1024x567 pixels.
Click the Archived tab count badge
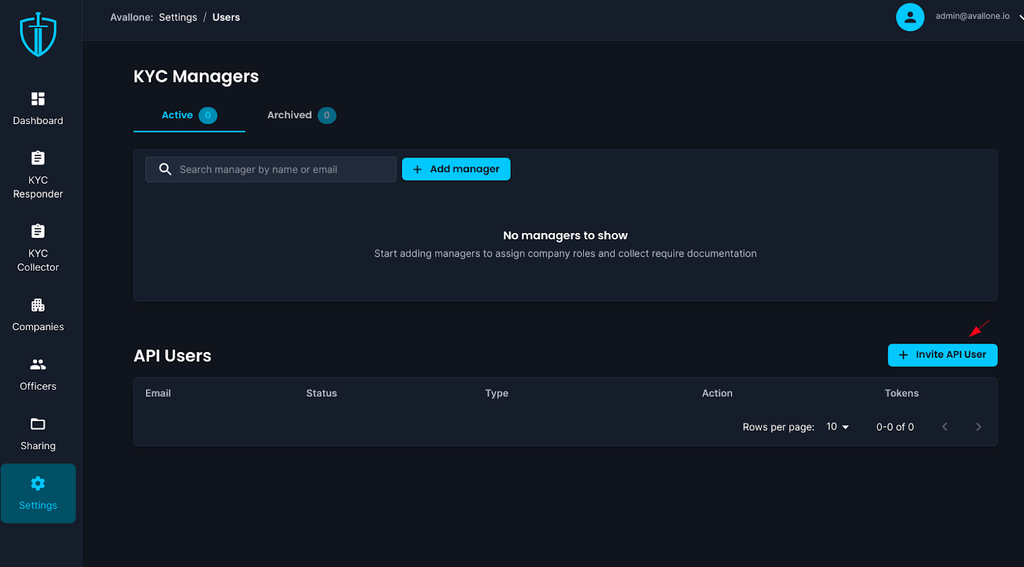(x=327, y=116)
